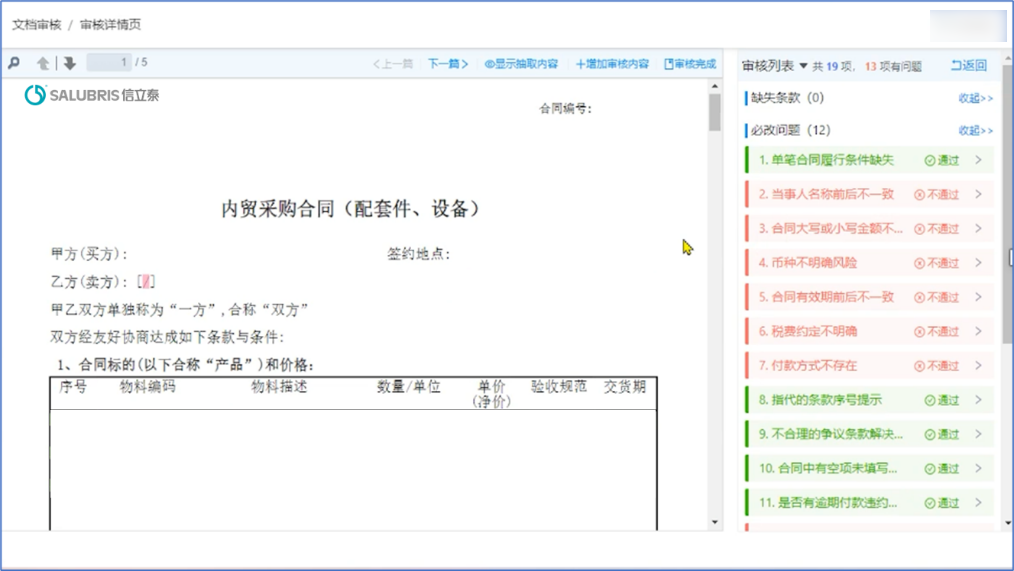This screenshot has width=1014, height=571.
Task: Click the 交货期 table header
Action: [625, 387]
